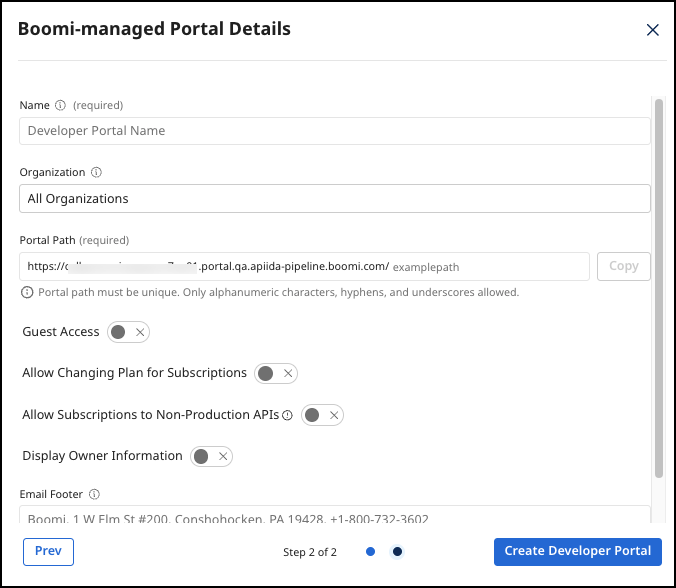Click the info icon beside Organization label
676x588 pixels.
(x=96, y=173)
